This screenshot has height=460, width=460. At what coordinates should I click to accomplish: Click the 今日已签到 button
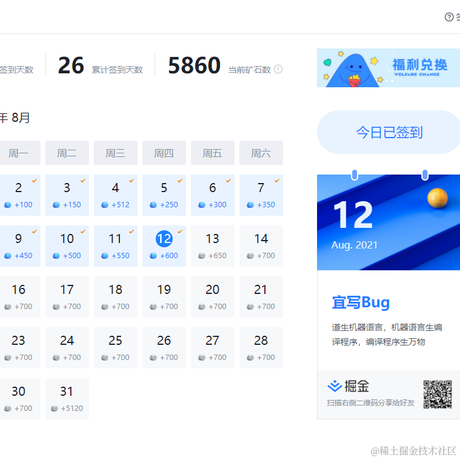tap(389, 132)
